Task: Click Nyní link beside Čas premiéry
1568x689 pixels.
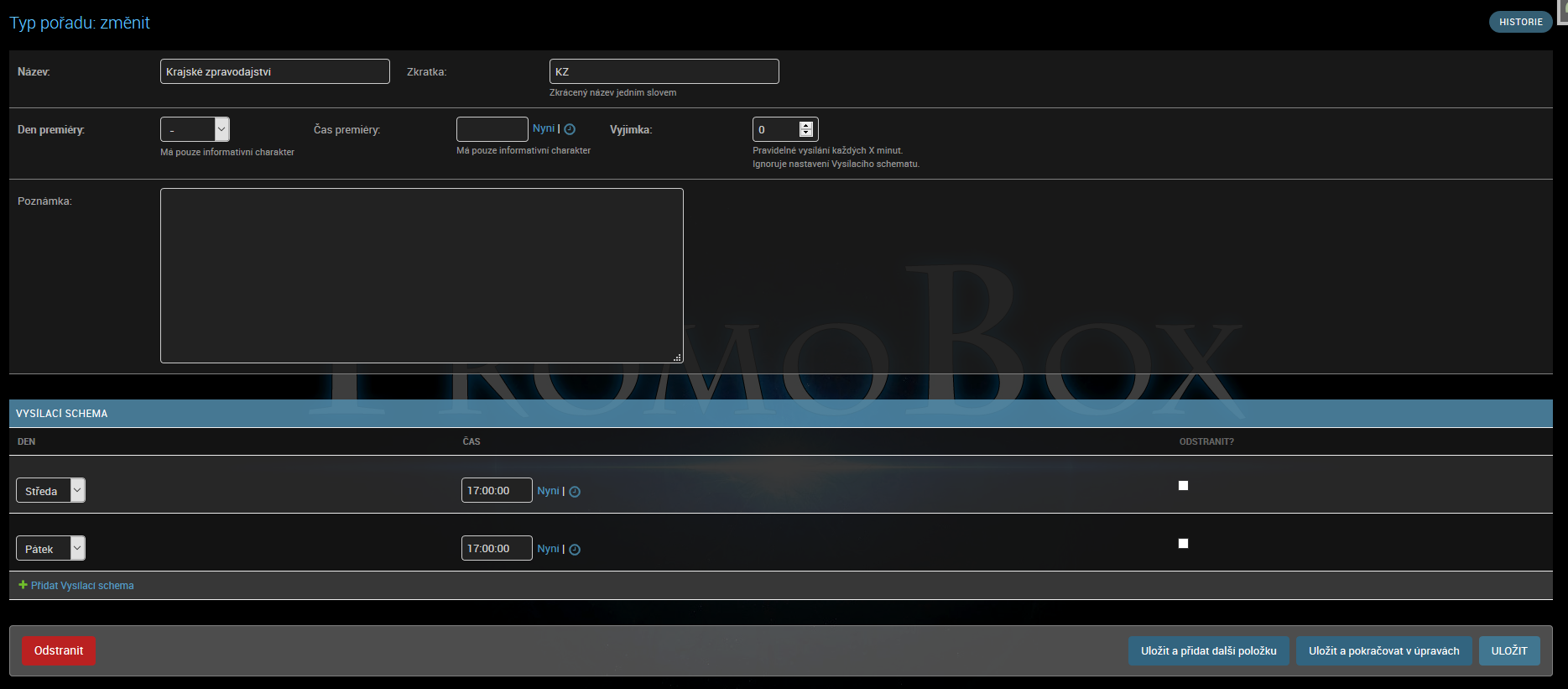Action: (544, 128)
